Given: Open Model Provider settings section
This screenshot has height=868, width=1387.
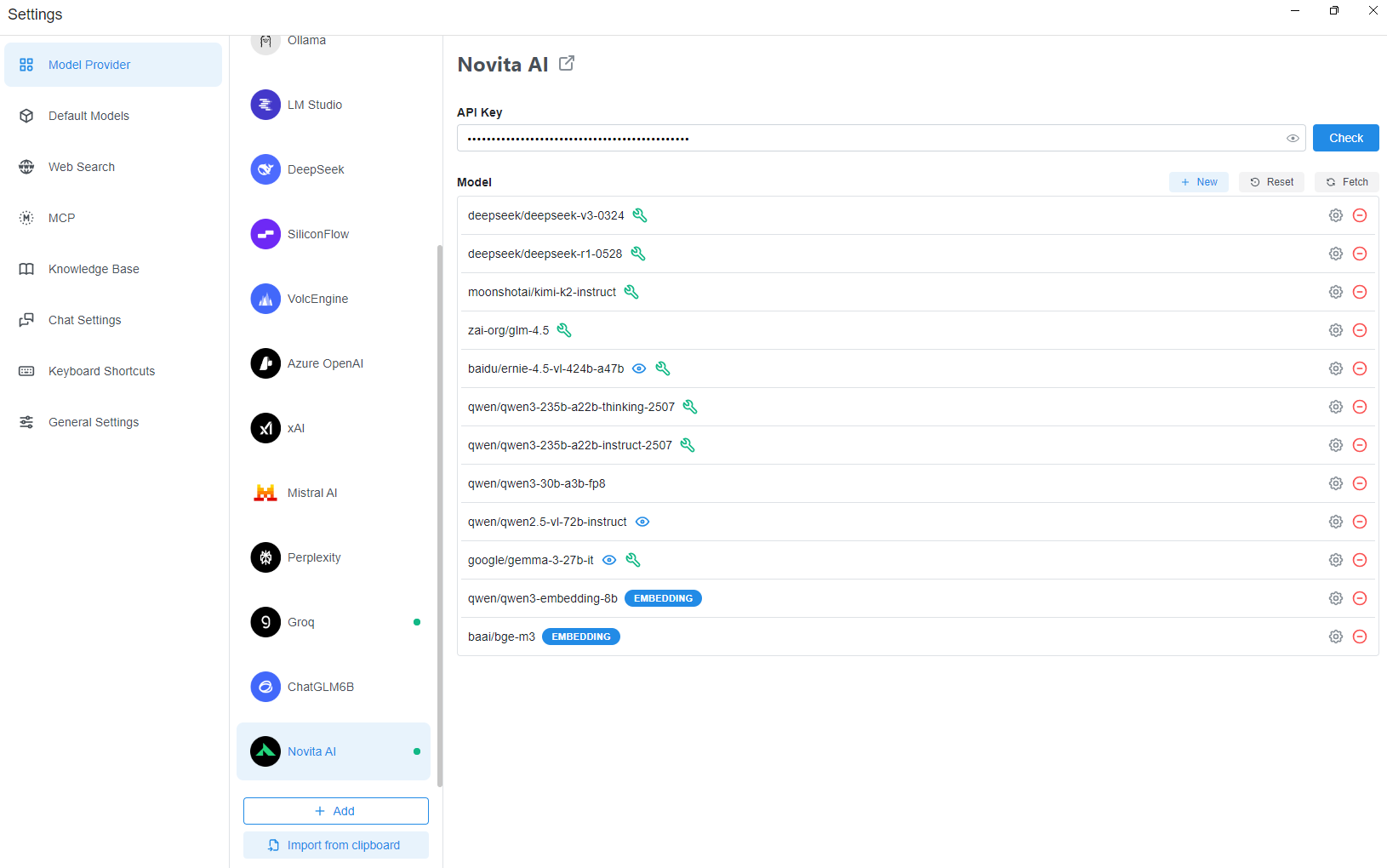Looking at the screenshot, I should 113,65.
